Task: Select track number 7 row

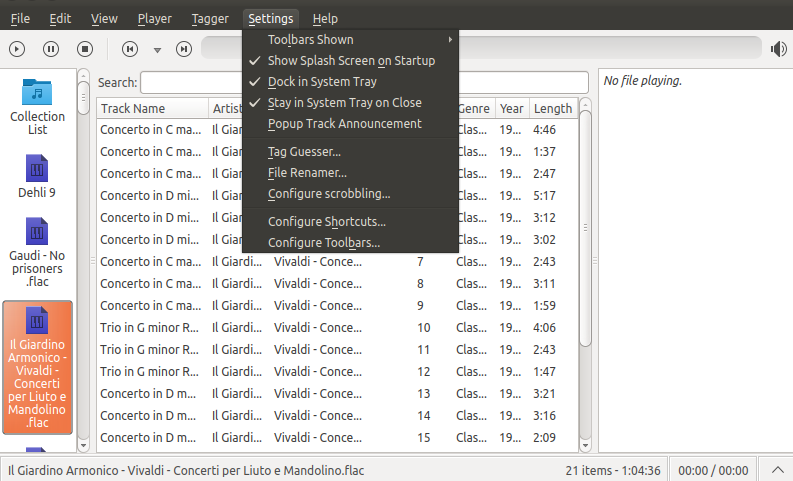Action: 337,261
